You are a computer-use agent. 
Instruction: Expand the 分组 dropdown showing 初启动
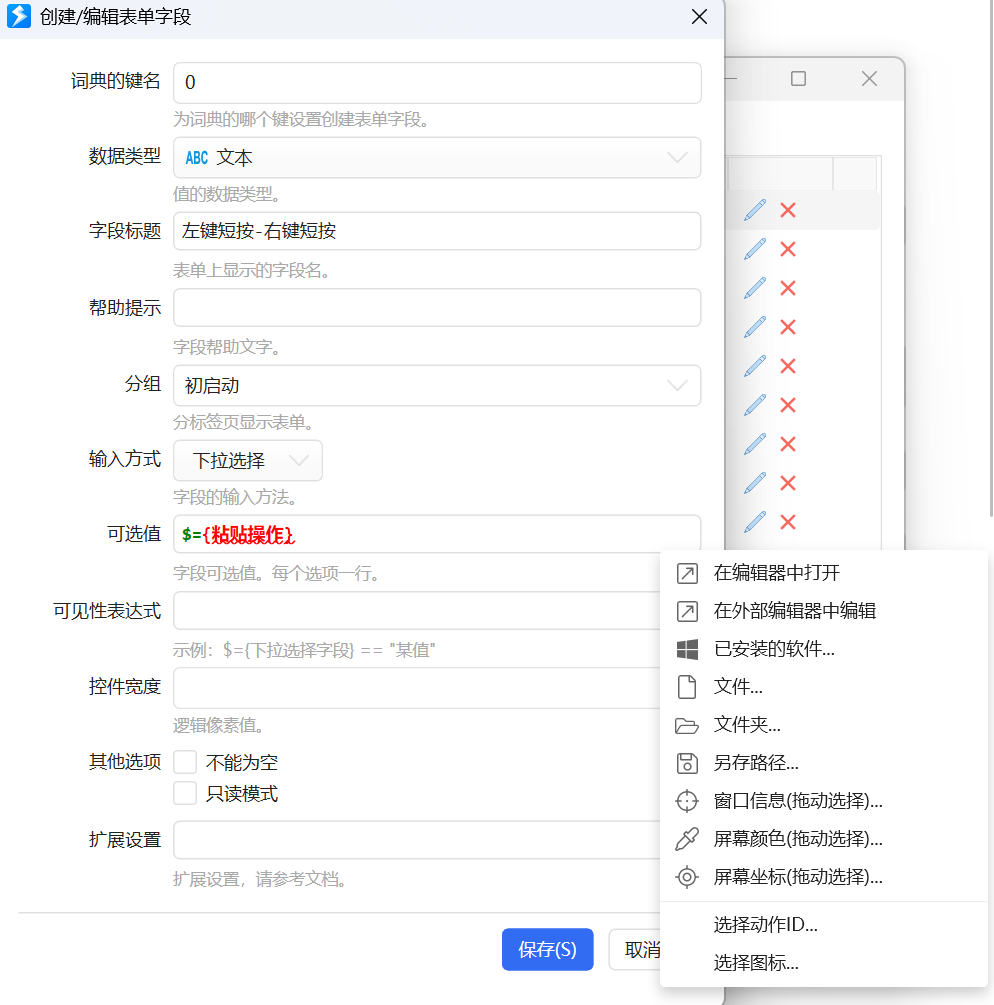point(437,386)
